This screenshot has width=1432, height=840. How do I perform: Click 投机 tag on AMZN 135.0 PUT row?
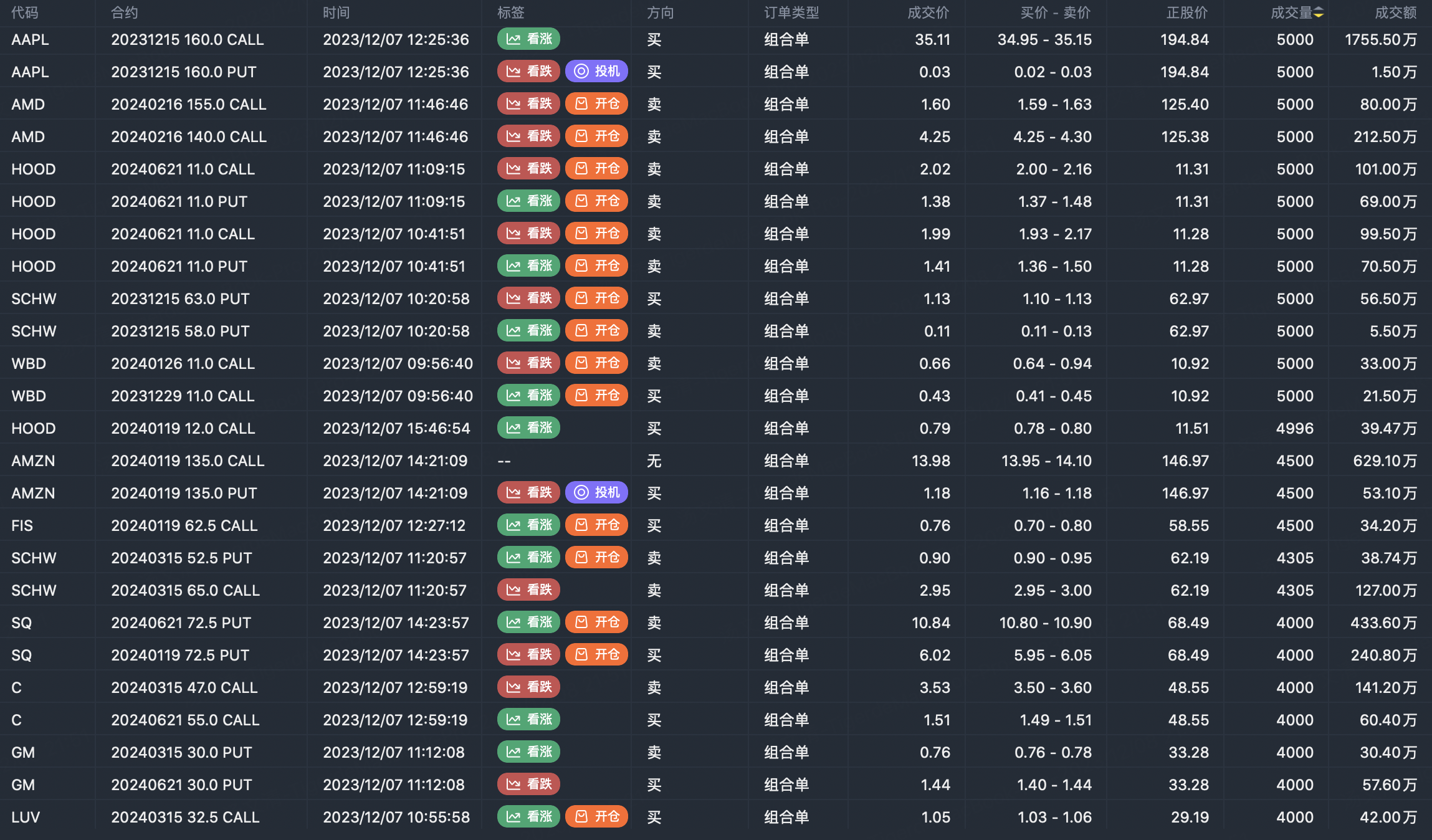(596, 493)
